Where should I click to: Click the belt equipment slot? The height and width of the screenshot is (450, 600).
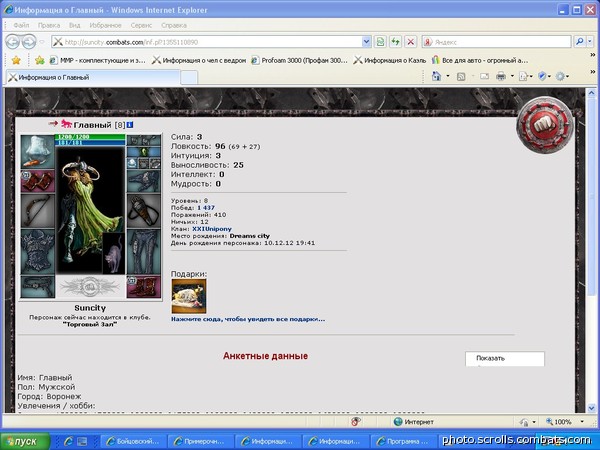click(x=38, y=287)
